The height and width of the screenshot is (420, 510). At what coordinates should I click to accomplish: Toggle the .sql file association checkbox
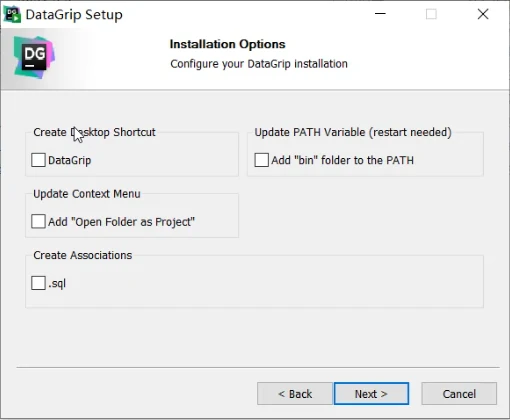(x=38, y=283)
